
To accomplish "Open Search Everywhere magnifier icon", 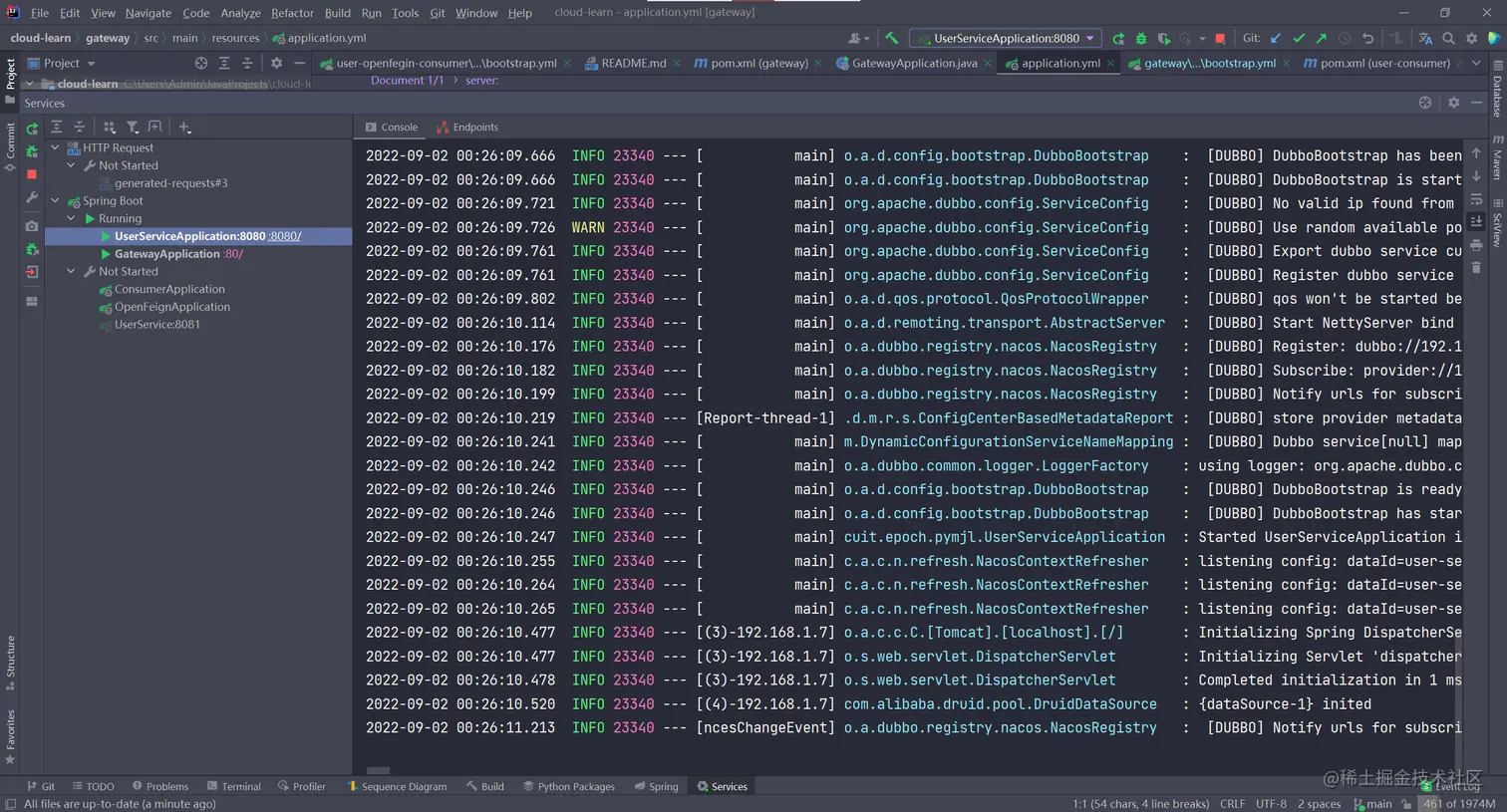I will pos(1448,38).
